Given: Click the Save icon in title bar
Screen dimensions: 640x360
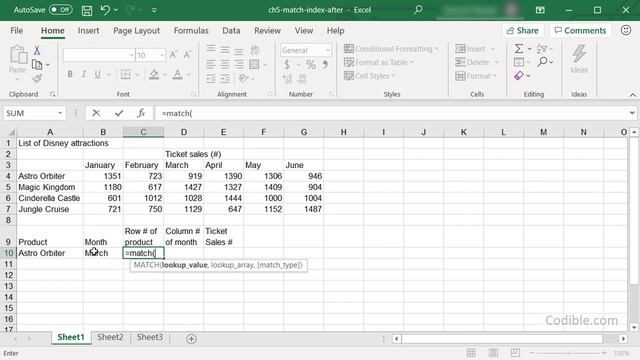Looking at the screenshot, I should (87, 10).
